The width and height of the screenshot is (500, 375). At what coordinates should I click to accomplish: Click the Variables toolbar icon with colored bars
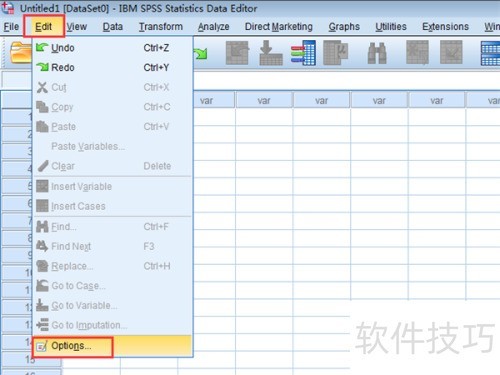(303, 53)
